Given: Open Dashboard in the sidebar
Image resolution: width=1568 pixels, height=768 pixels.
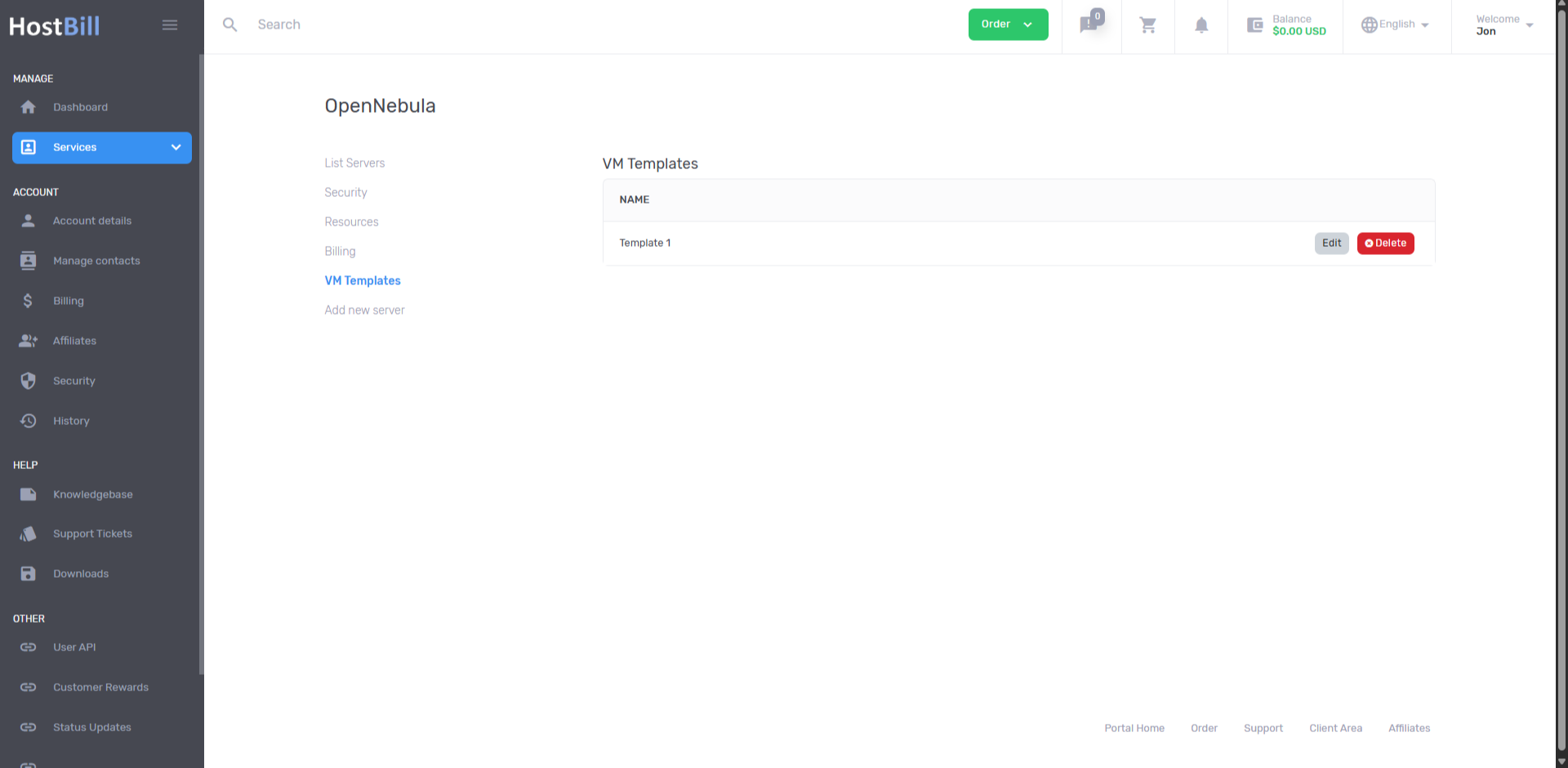Looking at the screenshot, I should pyautogui.click(x=80, y=107).
